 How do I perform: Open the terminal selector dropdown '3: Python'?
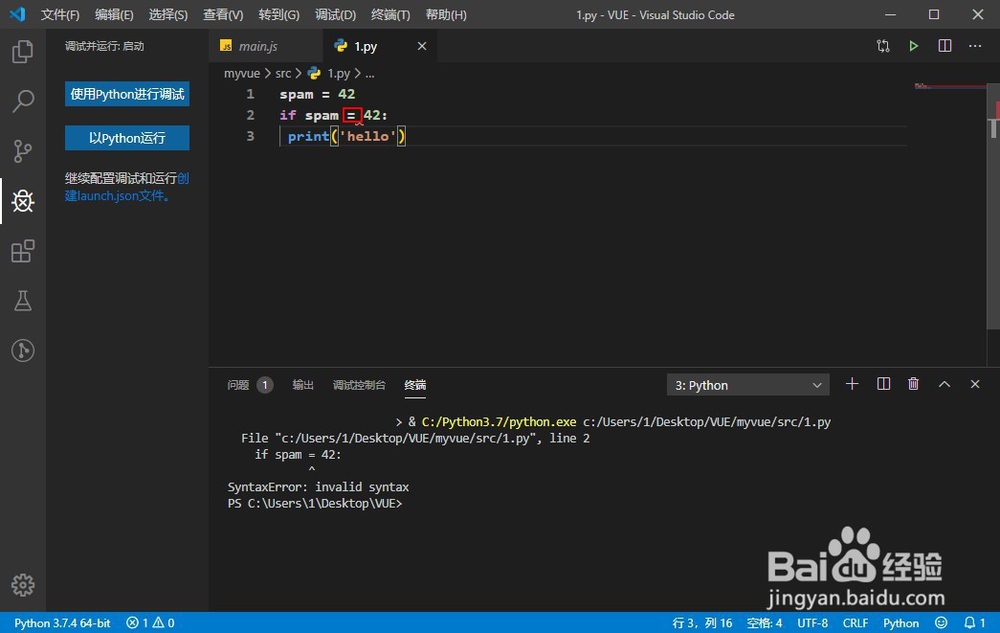(x=748, y=385)
